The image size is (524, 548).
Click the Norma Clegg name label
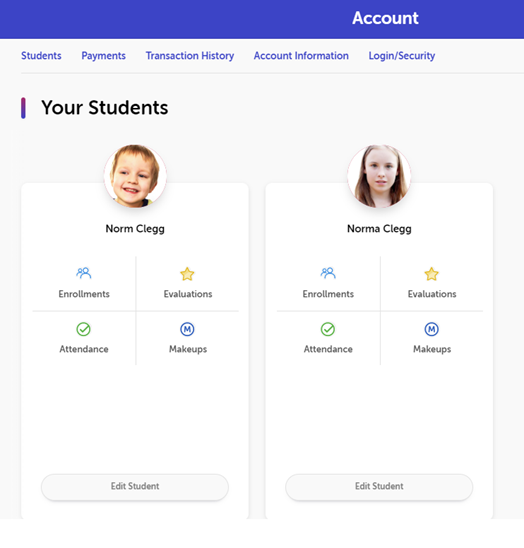click(x=379, y=229)
